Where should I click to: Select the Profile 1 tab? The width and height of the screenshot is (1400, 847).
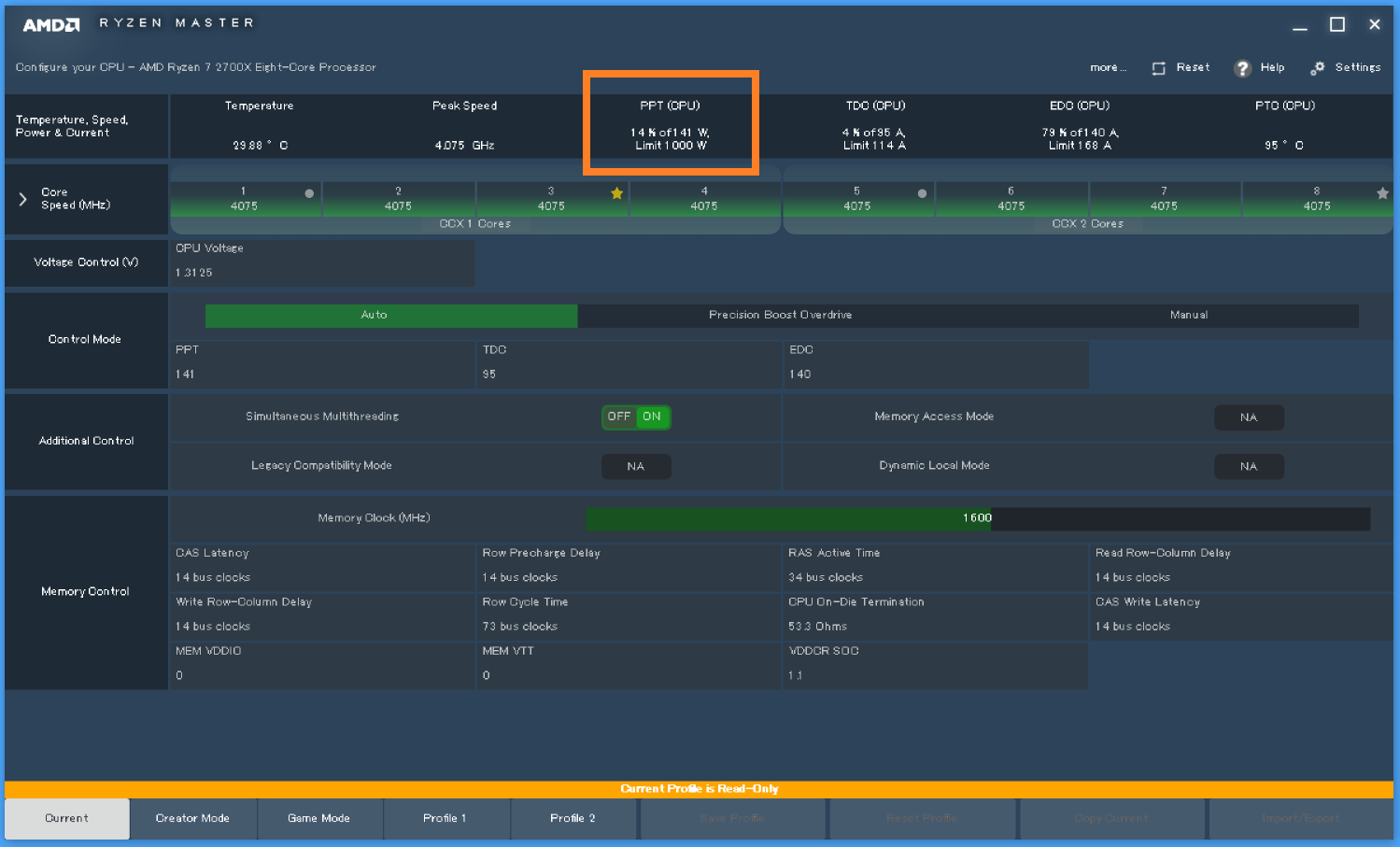click(x=445, y=818)
